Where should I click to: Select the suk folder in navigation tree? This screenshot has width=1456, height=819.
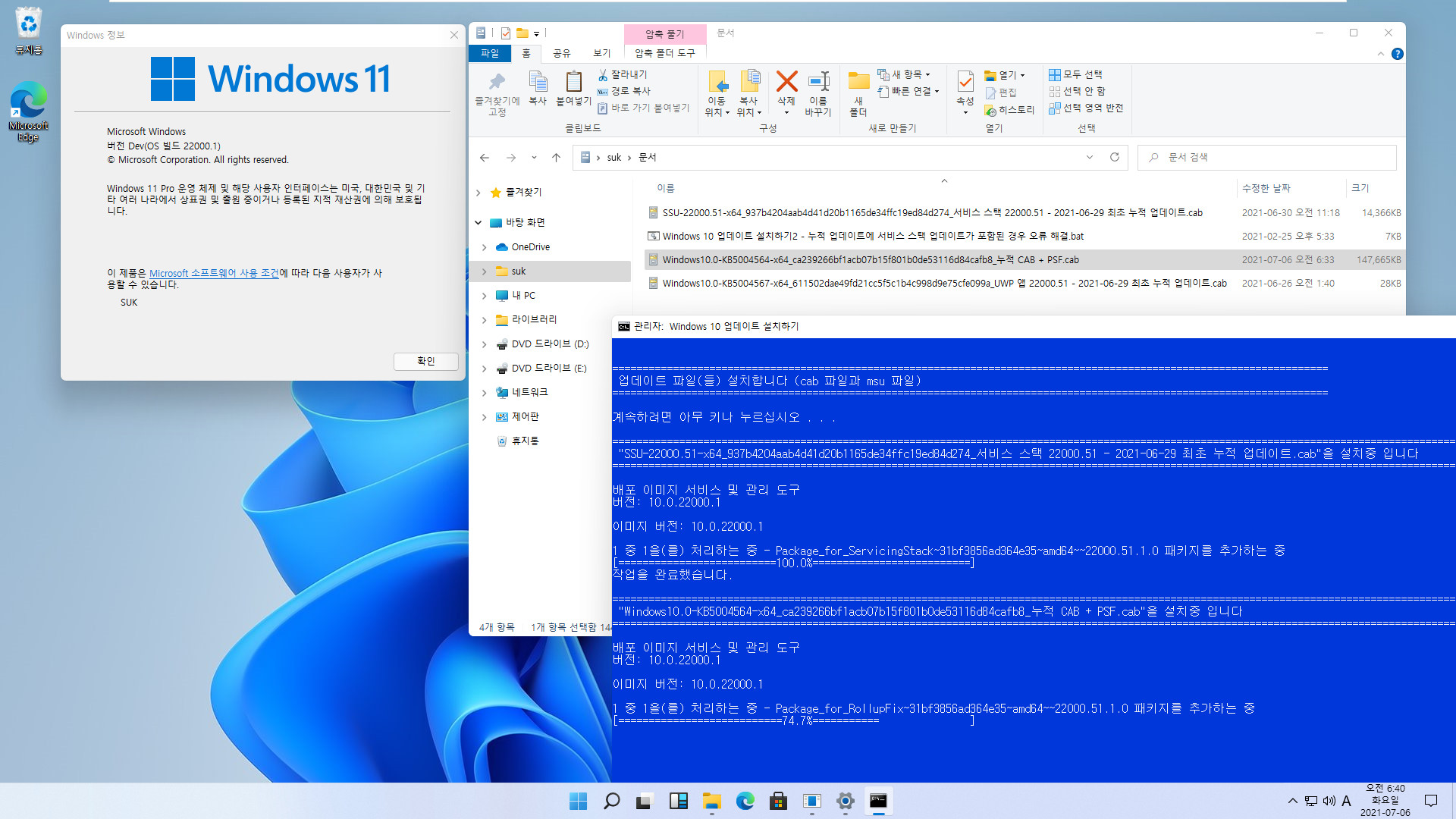[x=519, y=271]
